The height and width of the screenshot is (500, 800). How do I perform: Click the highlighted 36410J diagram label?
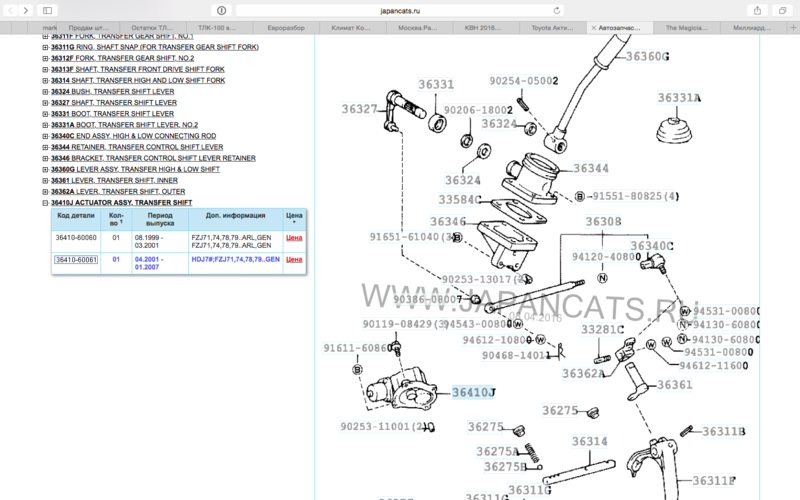[473, 392]
